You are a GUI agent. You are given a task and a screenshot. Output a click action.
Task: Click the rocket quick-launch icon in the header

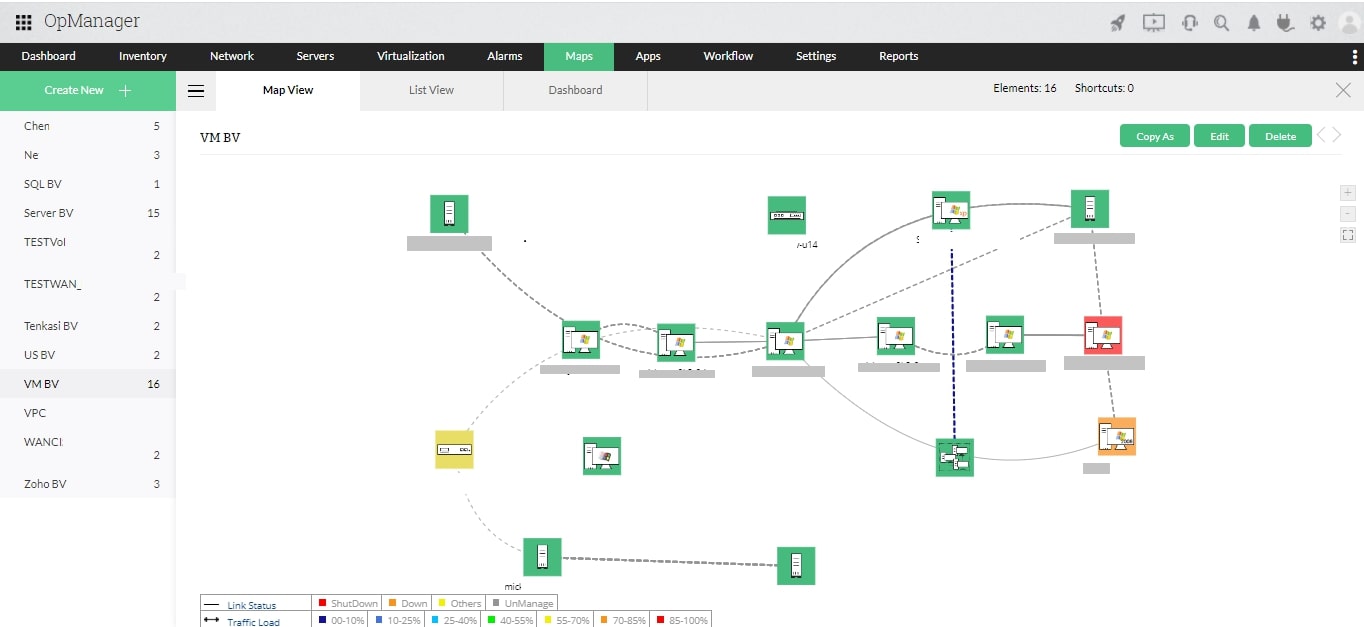(x=1117, y=22)
